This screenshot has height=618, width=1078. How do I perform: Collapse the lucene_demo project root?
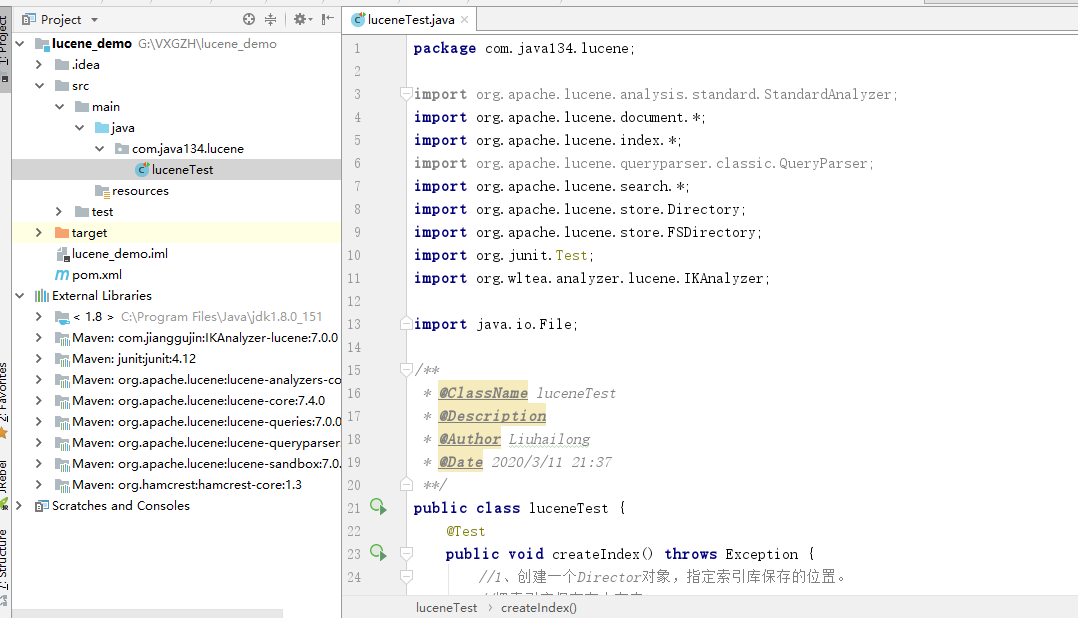20,44
